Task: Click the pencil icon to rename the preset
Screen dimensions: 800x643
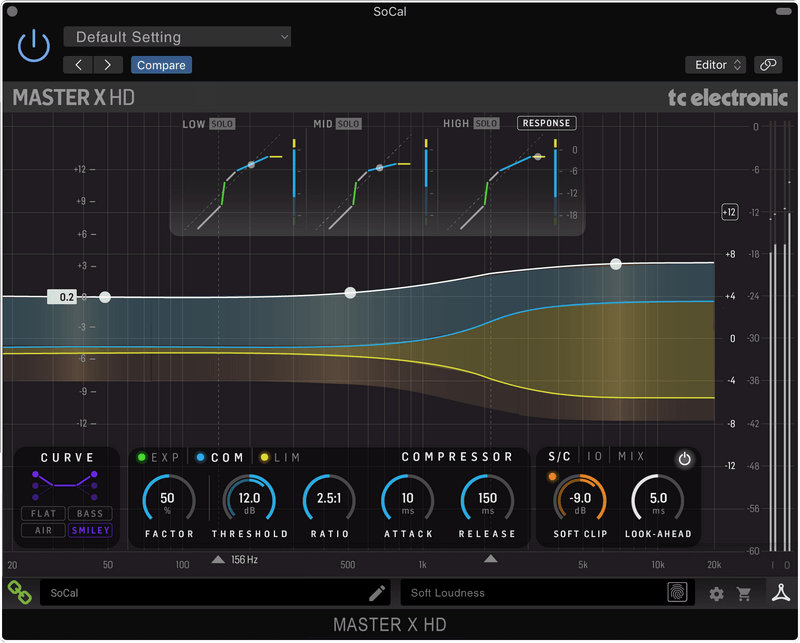Action: 376,592
